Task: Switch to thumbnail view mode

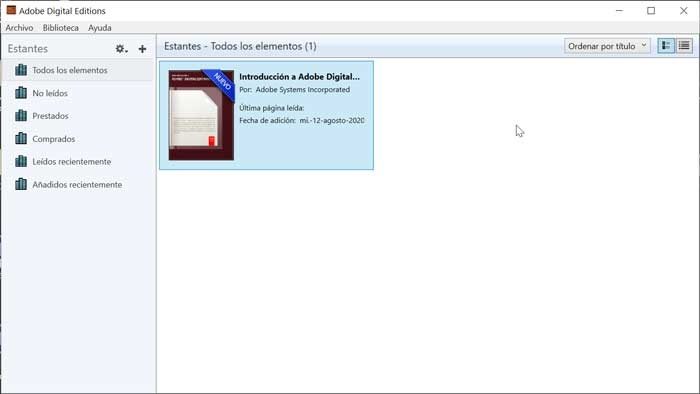Action: pyautogui.click(x=666, y=46)
